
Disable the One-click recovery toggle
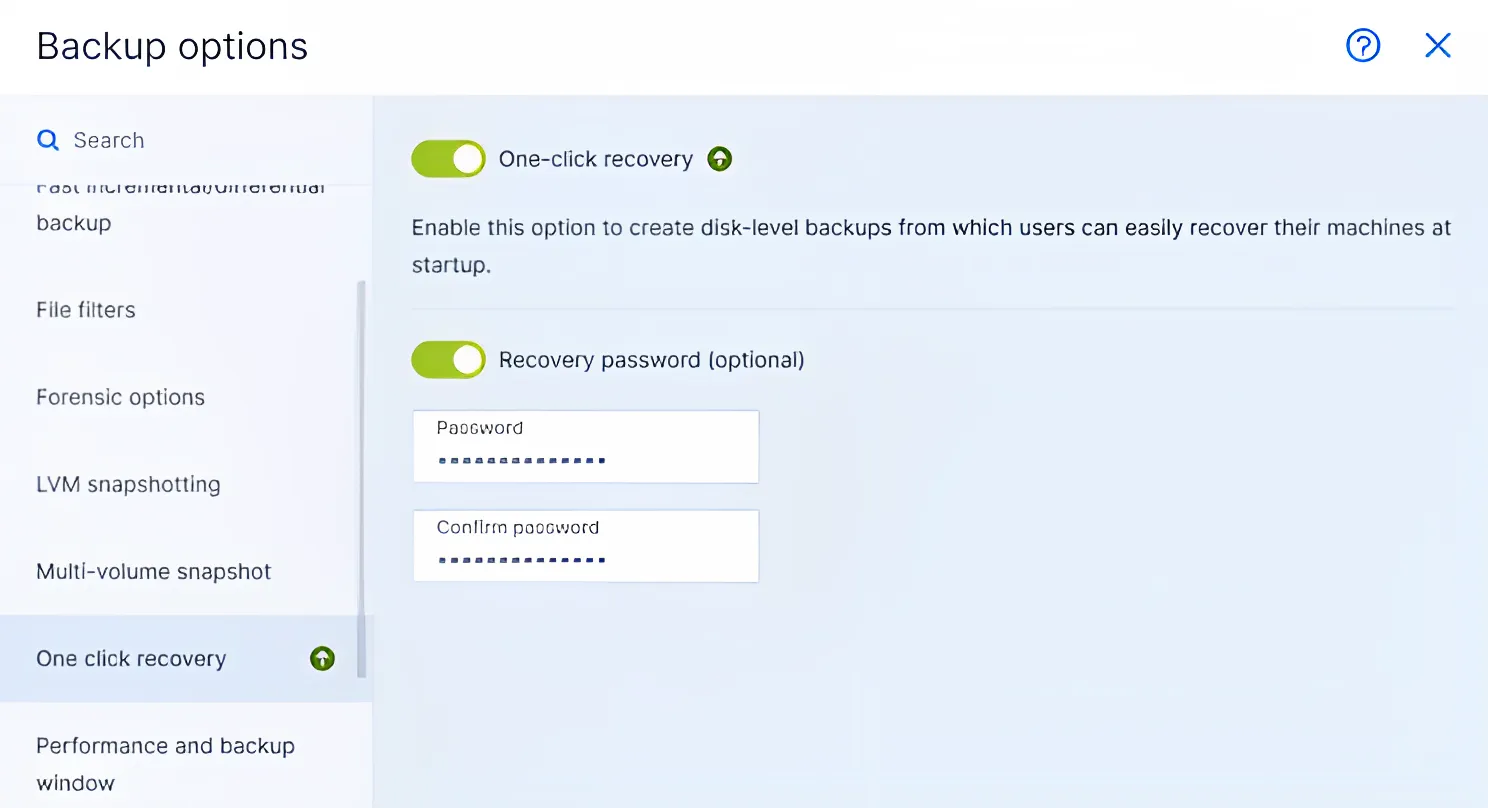[448, 158]
